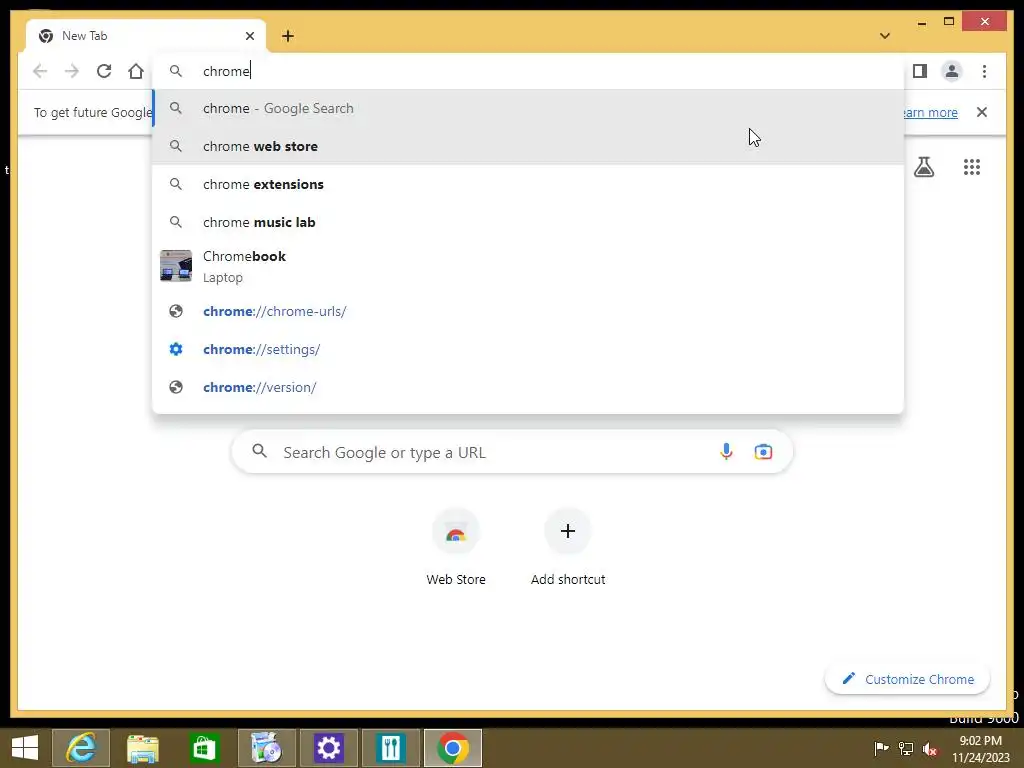The image size is (1024, 768).
Task: Open the side panel icon
Action: coord(920,71)
